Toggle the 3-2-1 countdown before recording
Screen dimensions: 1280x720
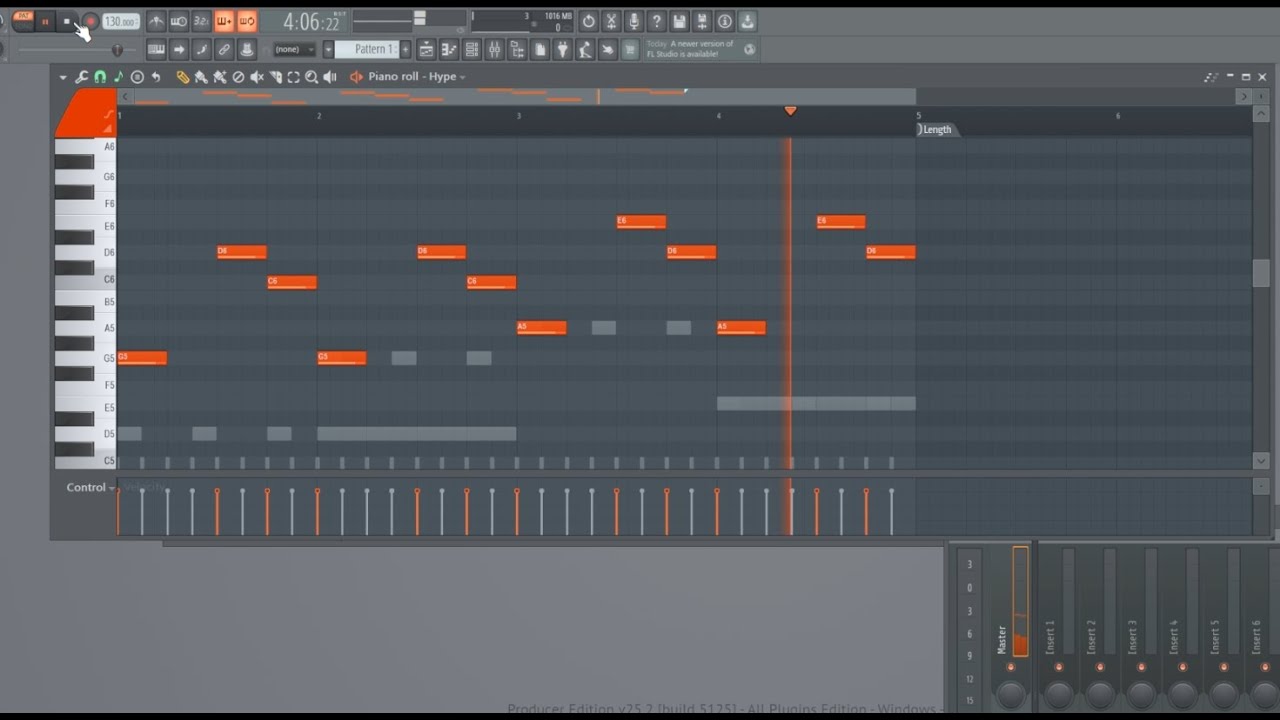[x=201, y=21]
